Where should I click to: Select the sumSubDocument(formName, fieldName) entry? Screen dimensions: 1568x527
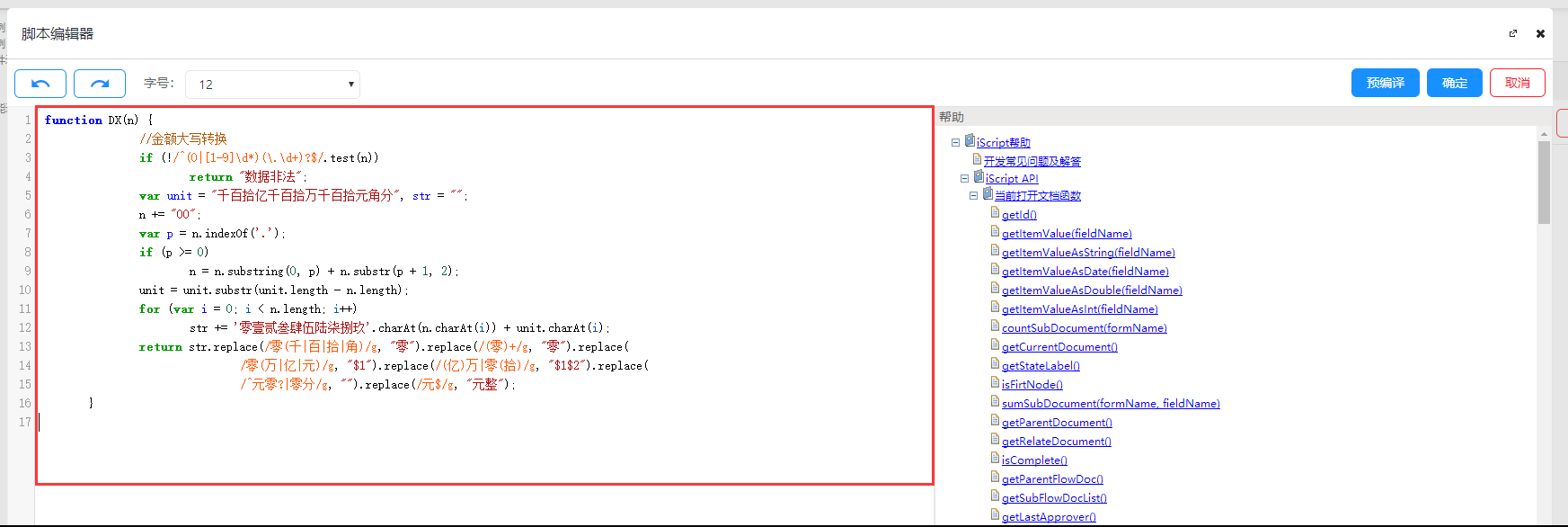(1111, 404)
